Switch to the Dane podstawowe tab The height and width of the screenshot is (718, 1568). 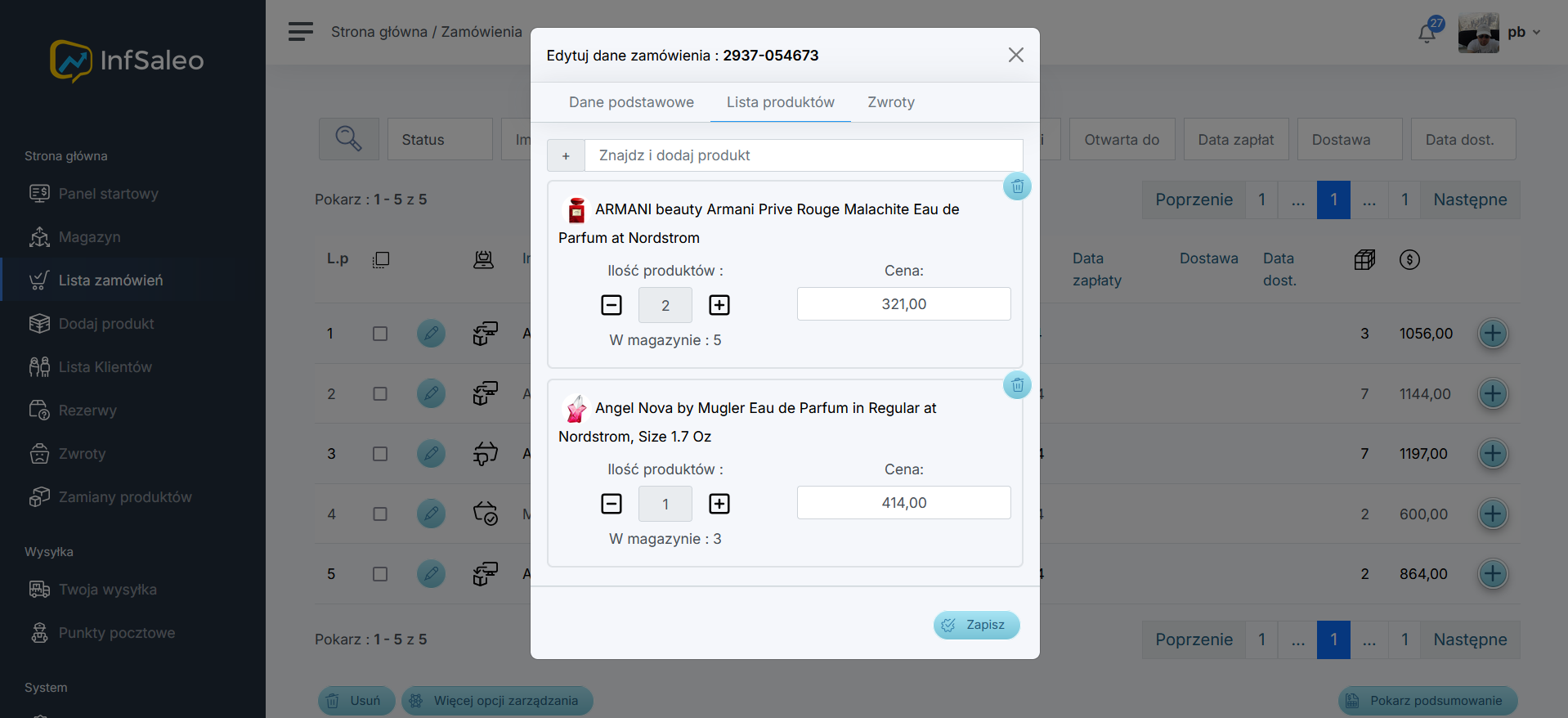pos(631,102)
